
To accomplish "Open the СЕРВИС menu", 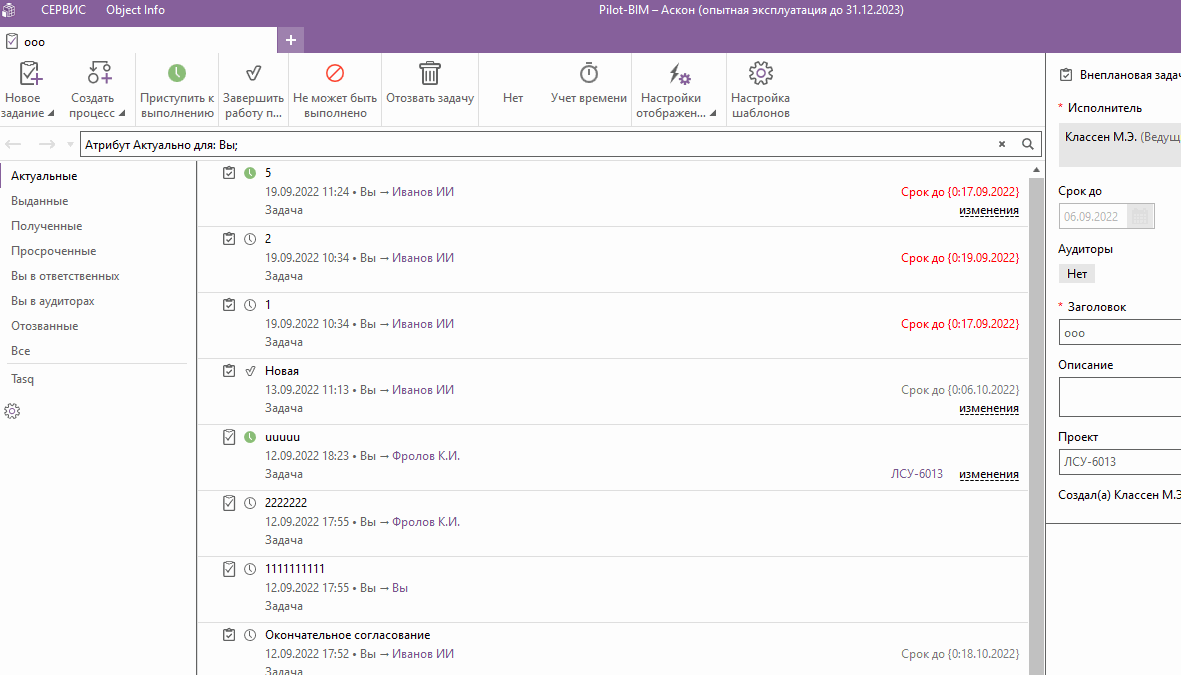I will (63, 10).
